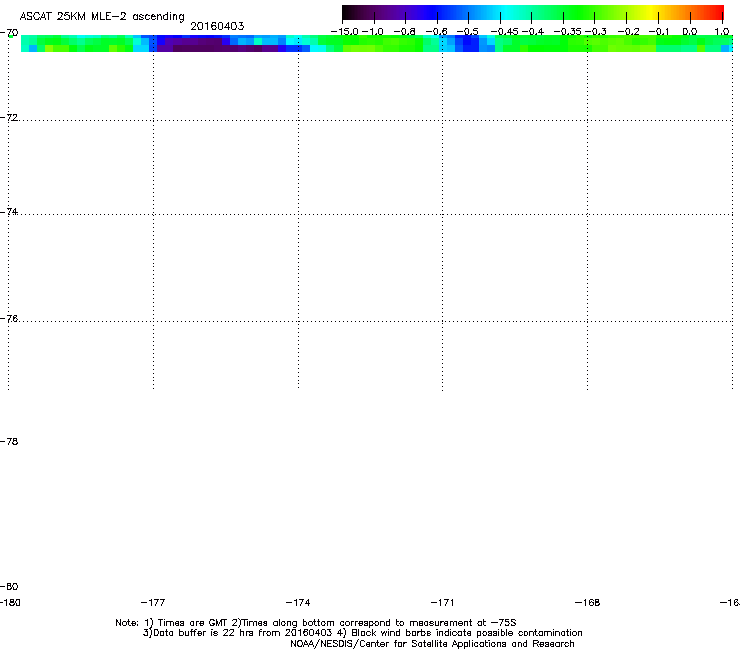Click the -15.0 color scale label
Viewport: 740px width, 650px height.
tap(345, 32)
